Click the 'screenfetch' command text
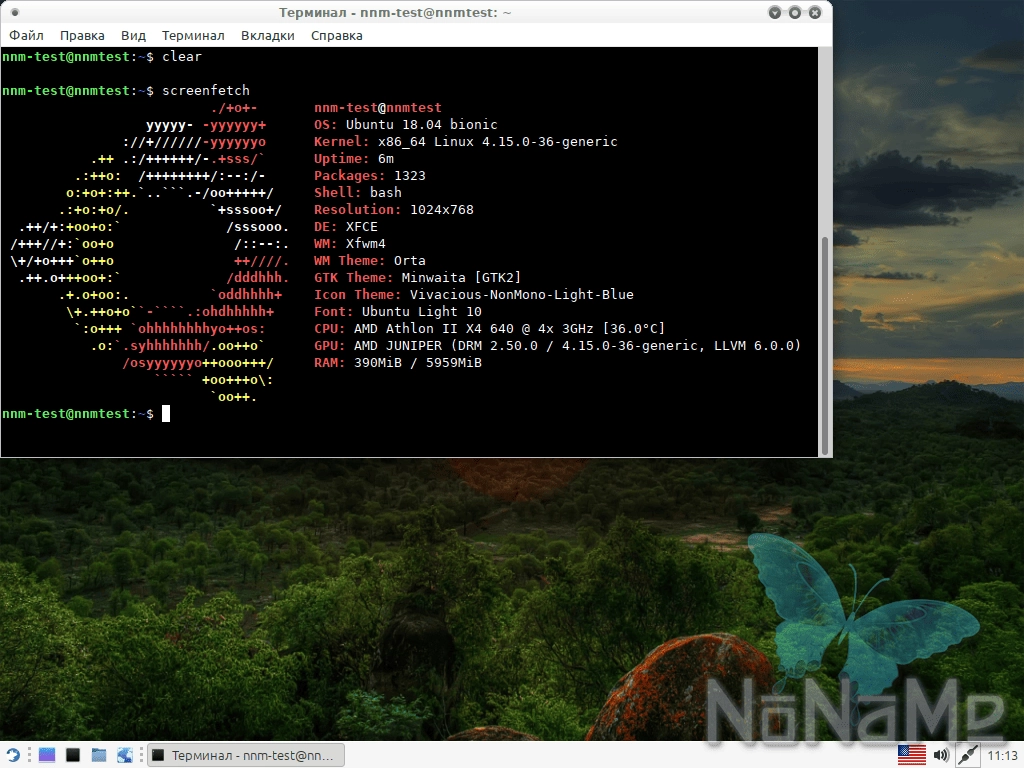 [x=206, y=90]
